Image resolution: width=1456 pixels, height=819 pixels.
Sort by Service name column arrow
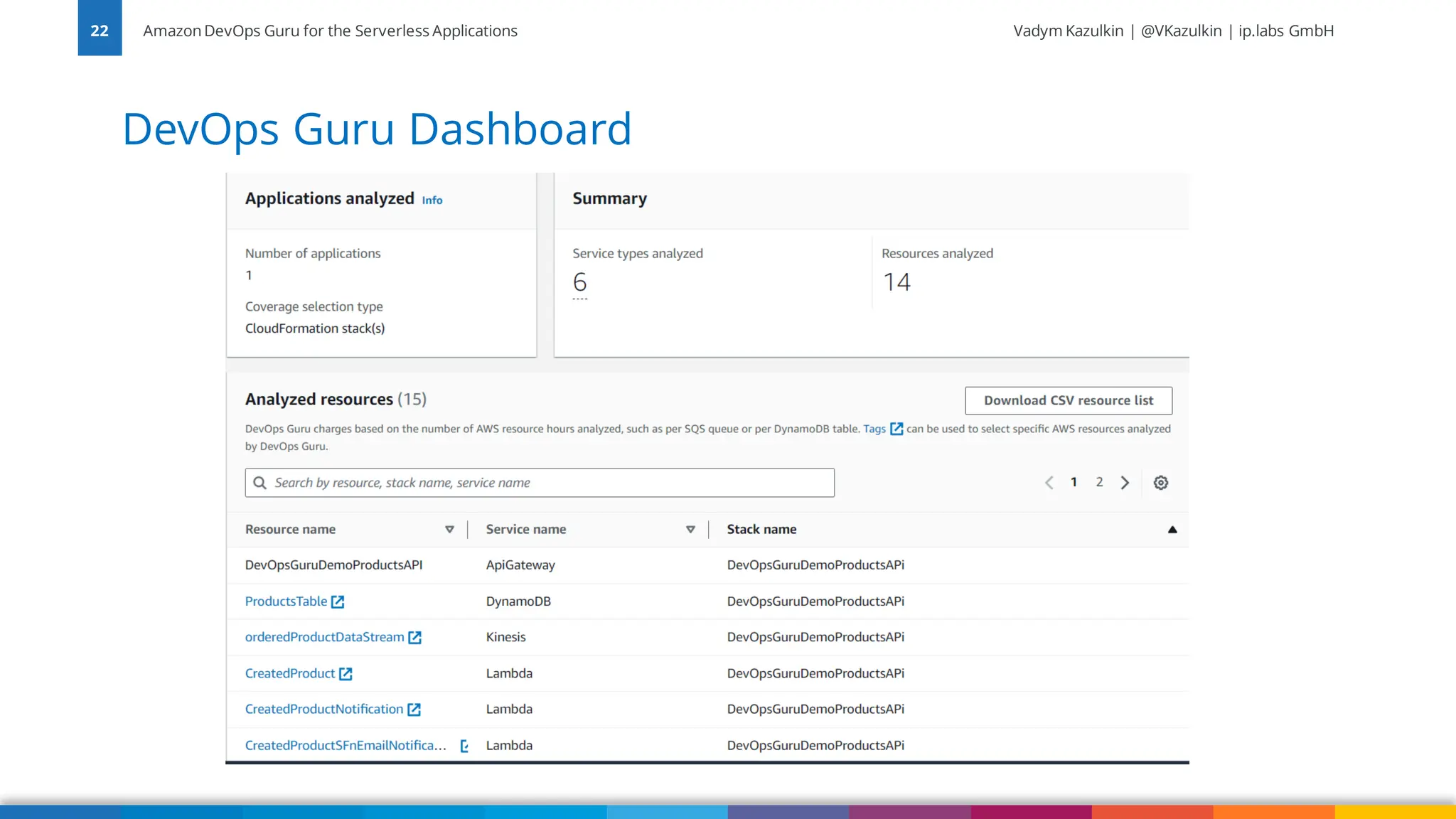(x=690, y=530)
